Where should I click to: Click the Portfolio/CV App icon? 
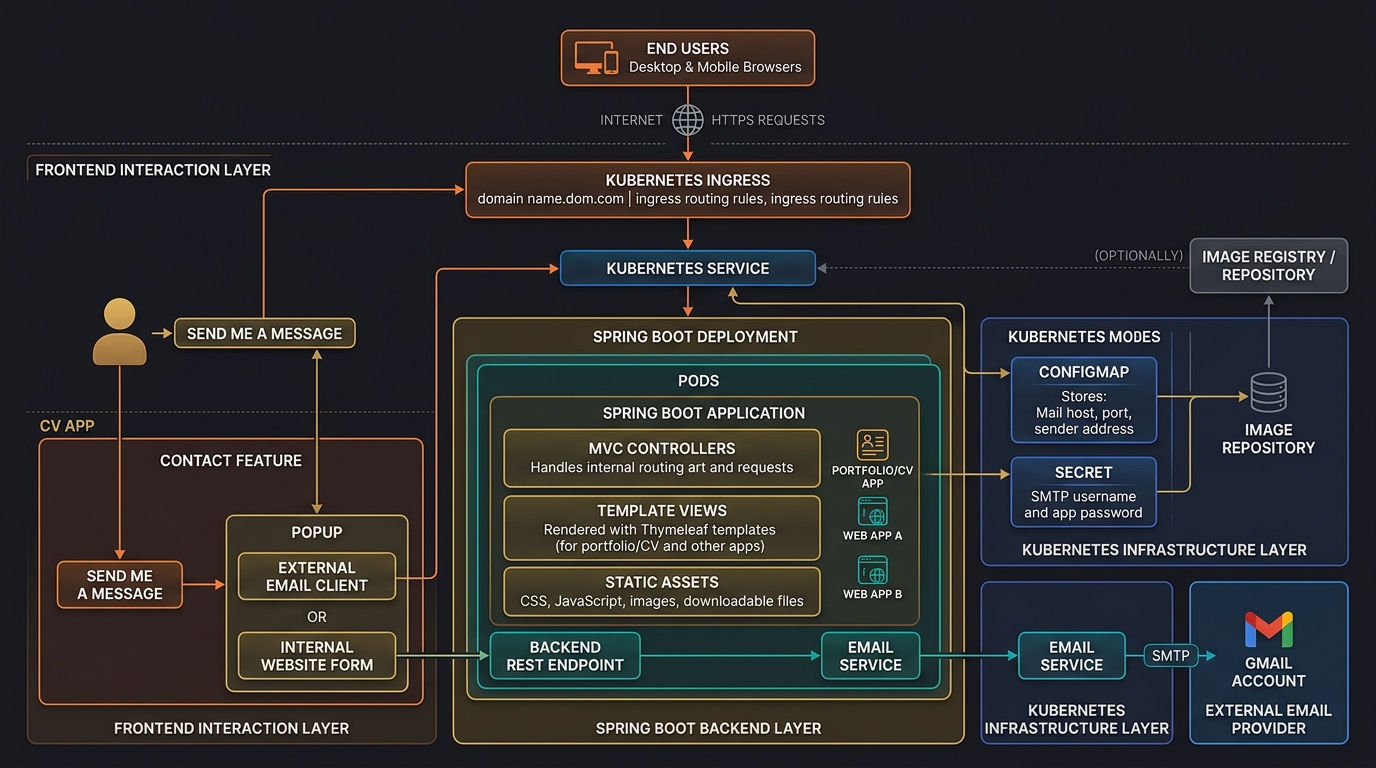872,445
